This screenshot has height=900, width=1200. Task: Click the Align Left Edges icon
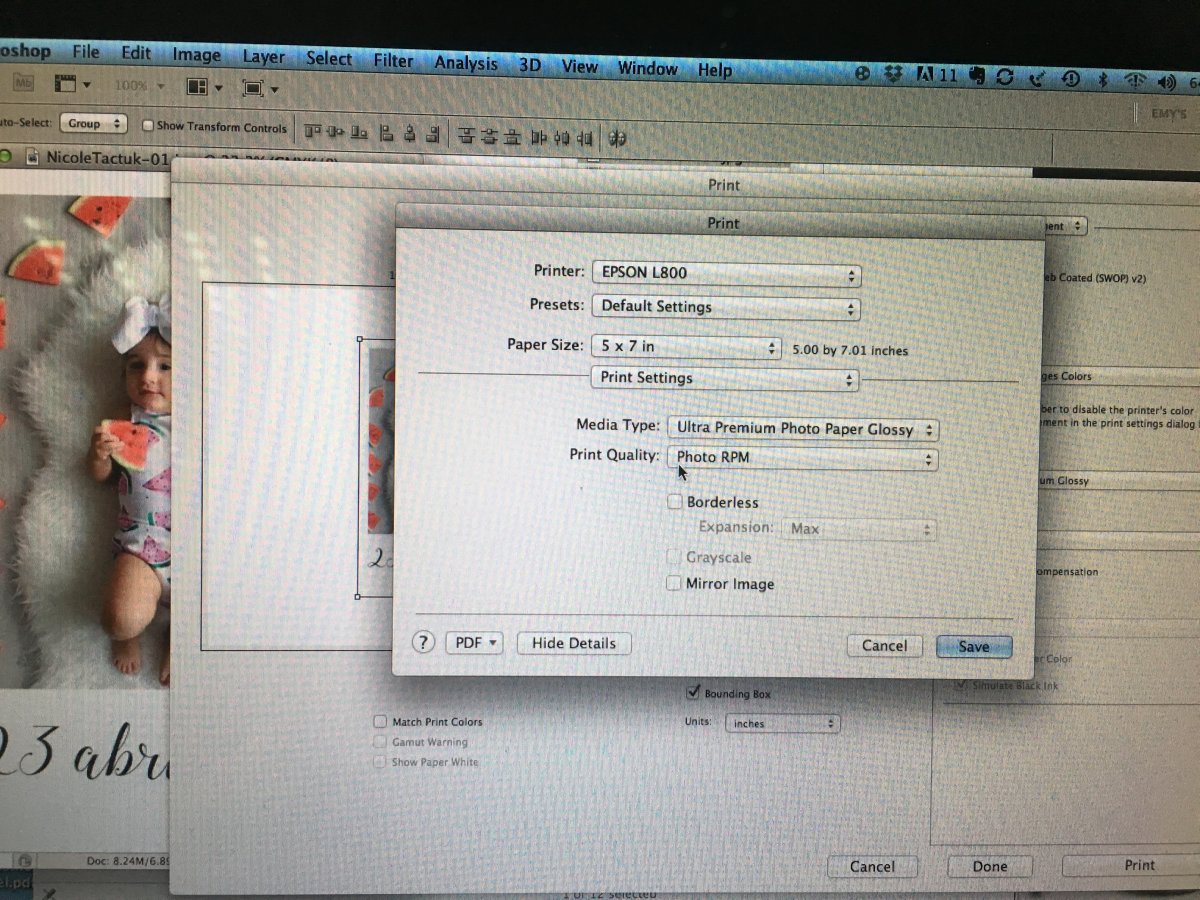pos(384,132)
